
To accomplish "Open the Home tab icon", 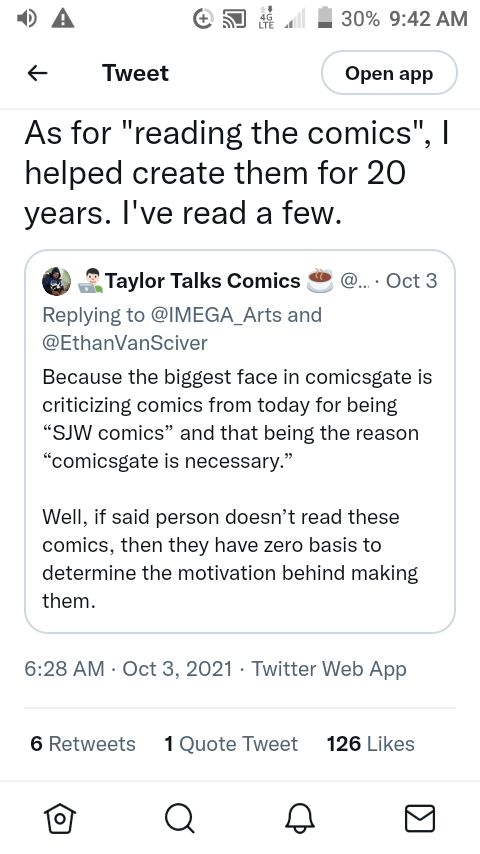I will point(60,818).
